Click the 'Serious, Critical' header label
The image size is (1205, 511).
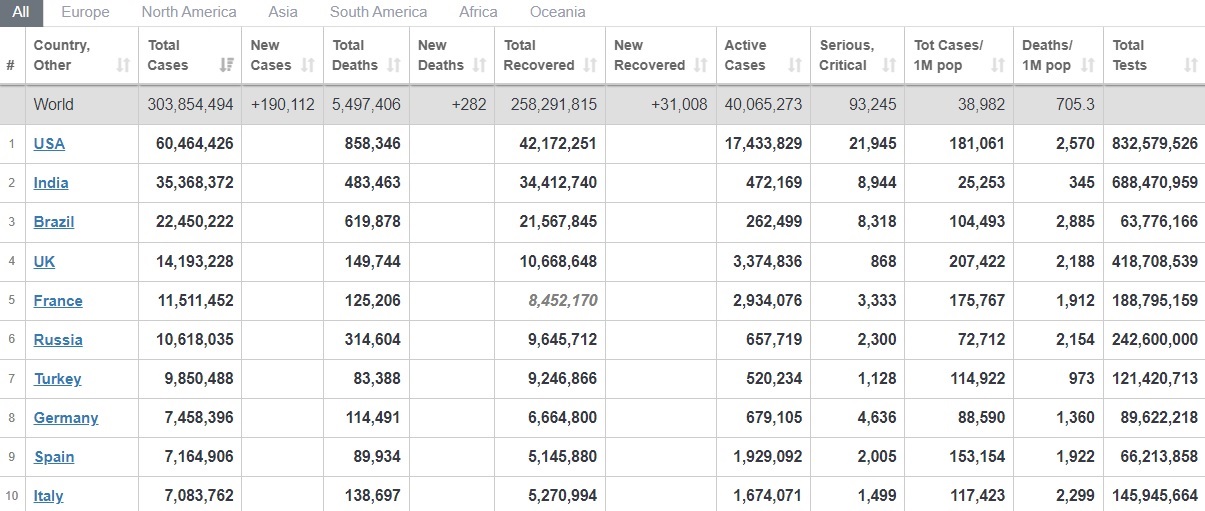point(846,55)
